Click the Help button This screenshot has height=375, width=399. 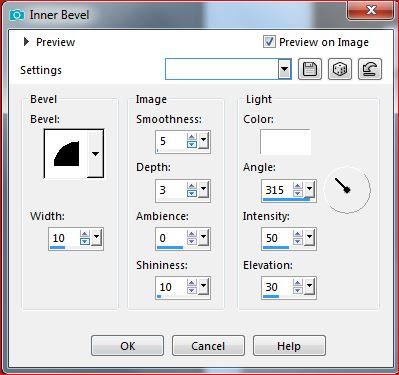289,346
